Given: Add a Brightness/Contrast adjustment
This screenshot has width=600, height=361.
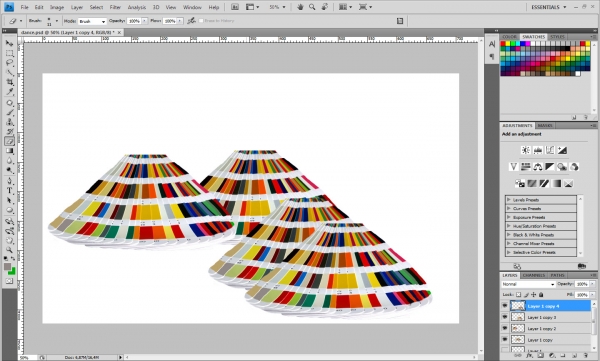Looking at the screenshot, I should tap(526, 150).
